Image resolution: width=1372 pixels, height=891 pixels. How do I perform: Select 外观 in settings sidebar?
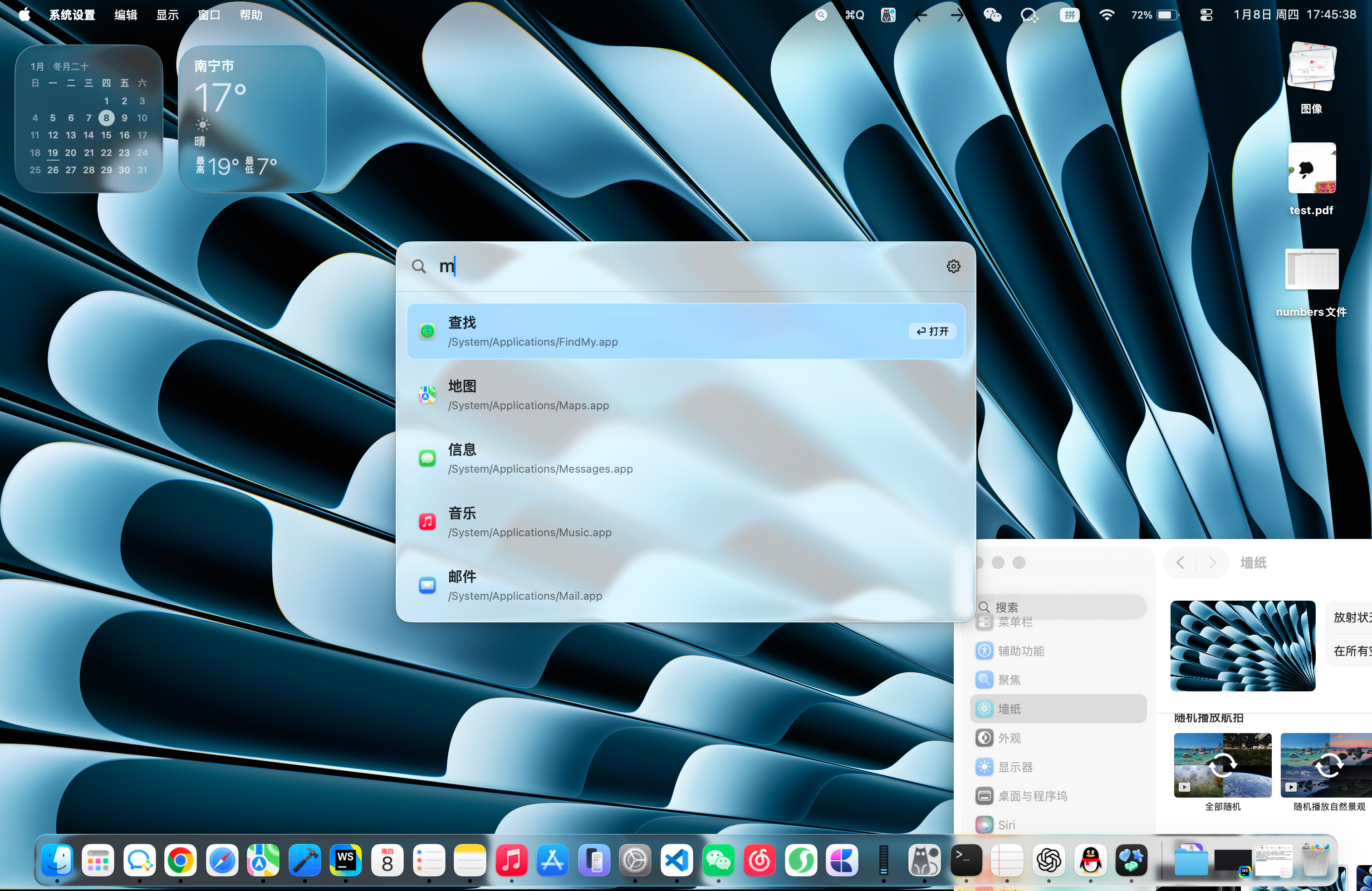(x=1009, y=738)
